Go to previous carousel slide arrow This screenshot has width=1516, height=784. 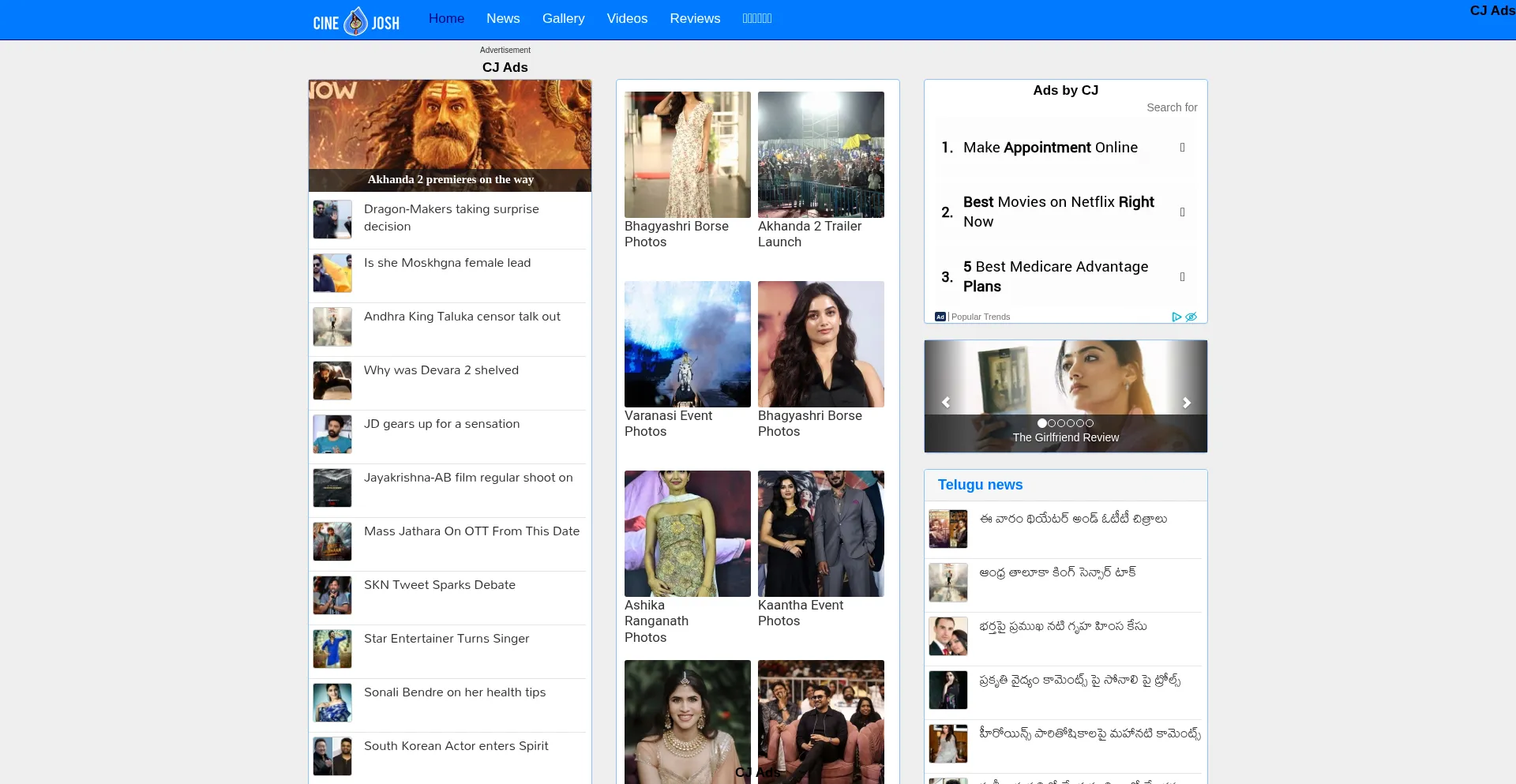tap(946, 403)
